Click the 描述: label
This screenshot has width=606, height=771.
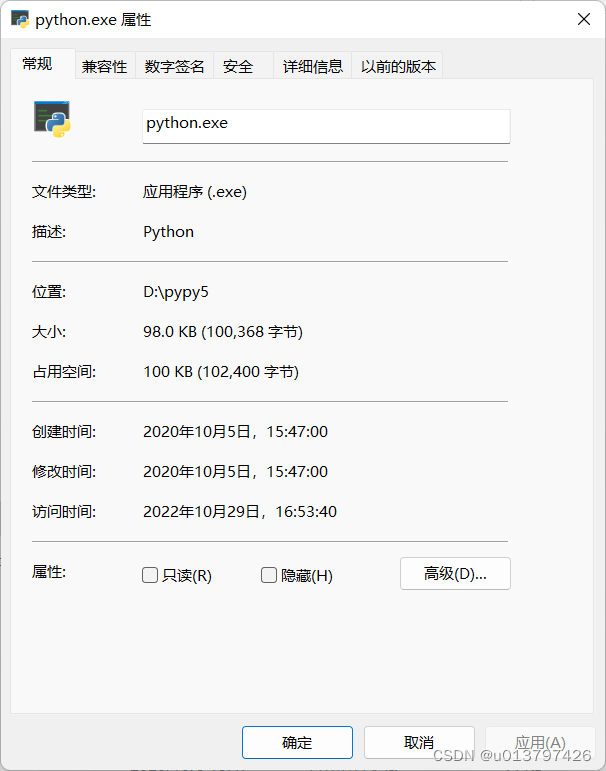49,232
